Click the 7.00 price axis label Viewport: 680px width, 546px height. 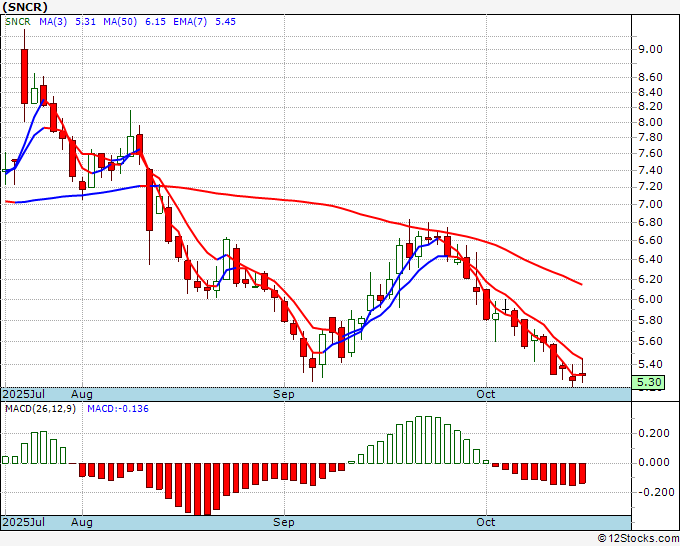point(650,204)
